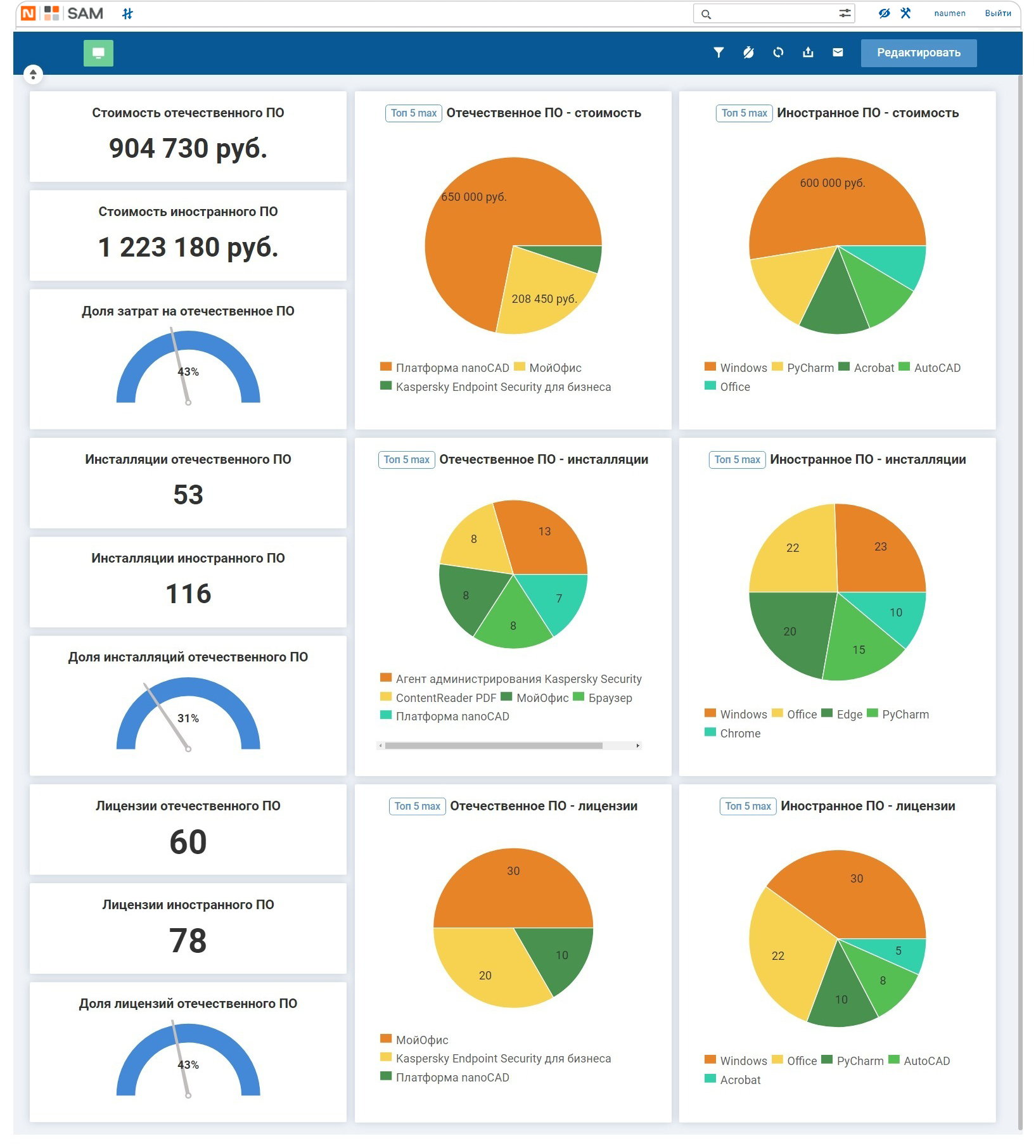Click slice 5 in foreign licenses pie
The width and height of the screenshot is (1036, 1148).
point(899,952)
